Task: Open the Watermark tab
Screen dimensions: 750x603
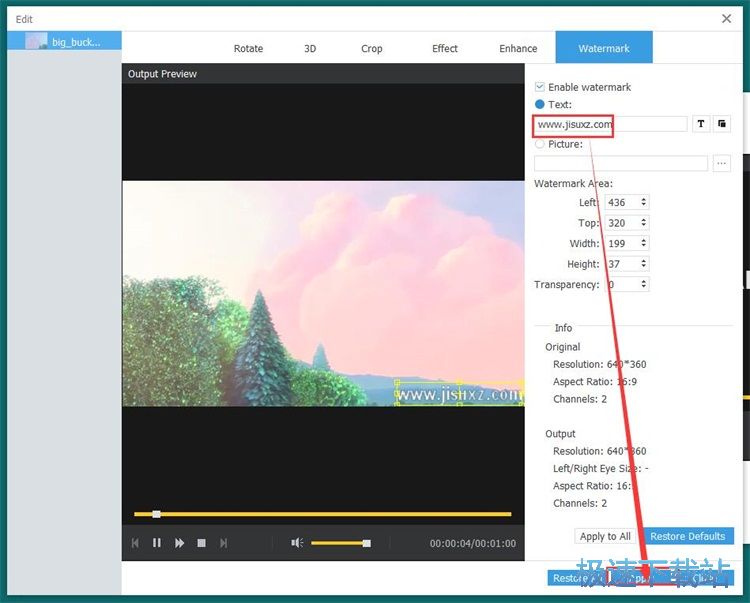Action: [604, 47]
